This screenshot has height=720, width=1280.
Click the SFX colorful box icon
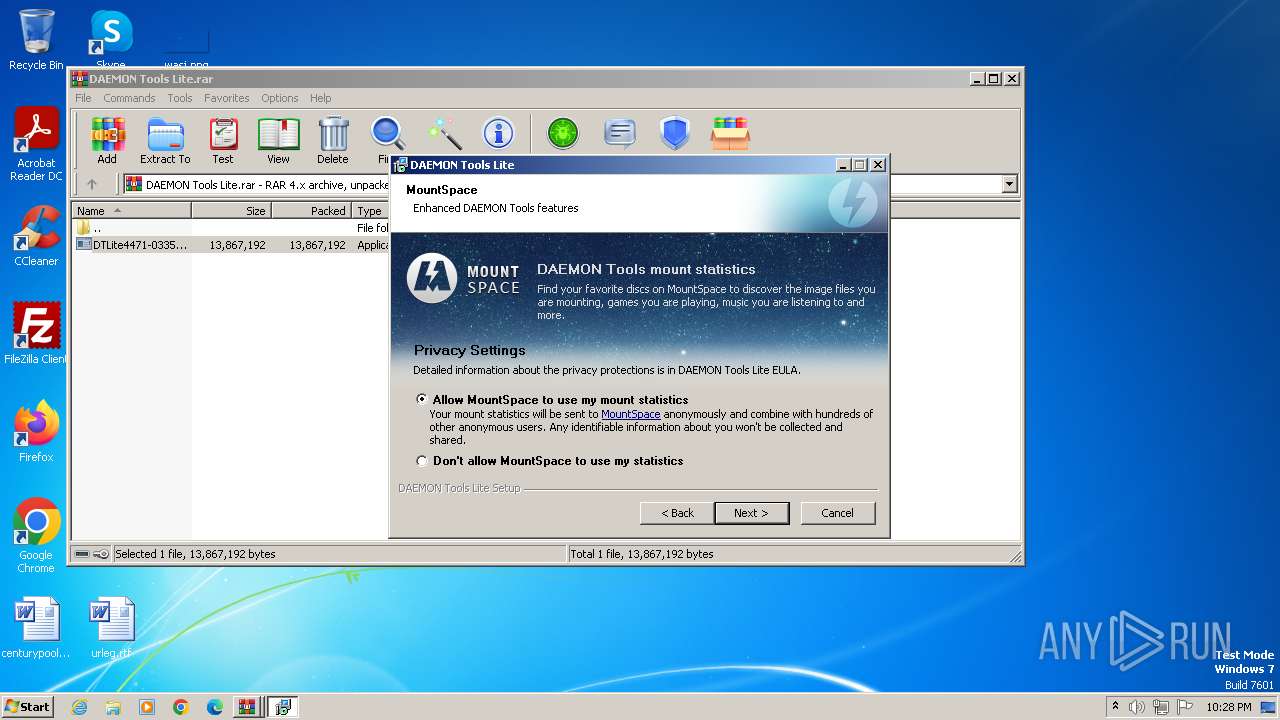730,133
